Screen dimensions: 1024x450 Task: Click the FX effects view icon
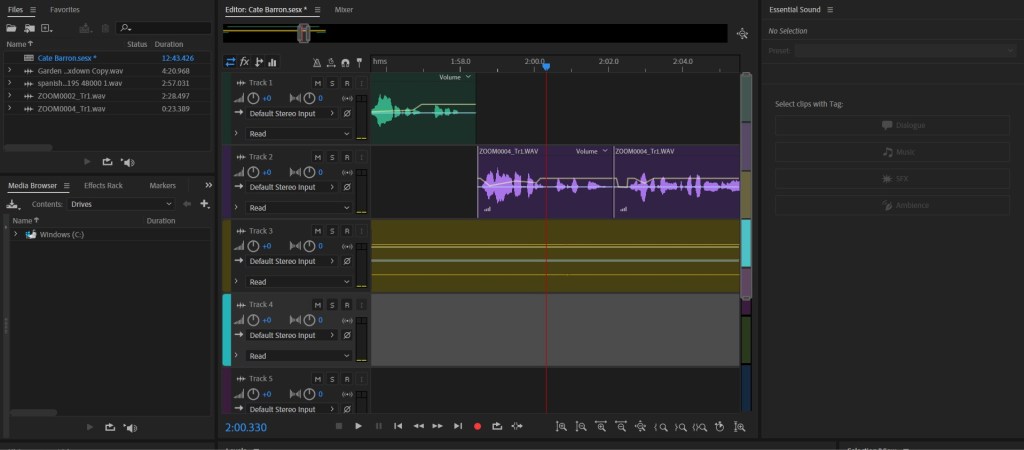pos(244,62)
